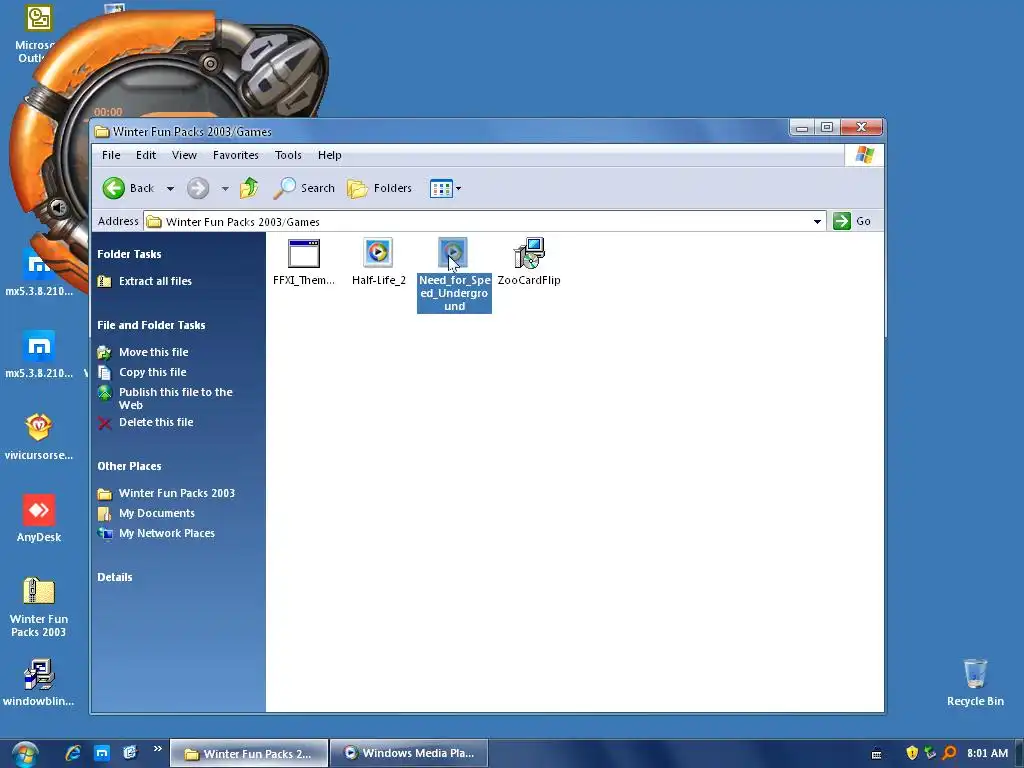Open Search in the toolbar

(x=304, y=188)
